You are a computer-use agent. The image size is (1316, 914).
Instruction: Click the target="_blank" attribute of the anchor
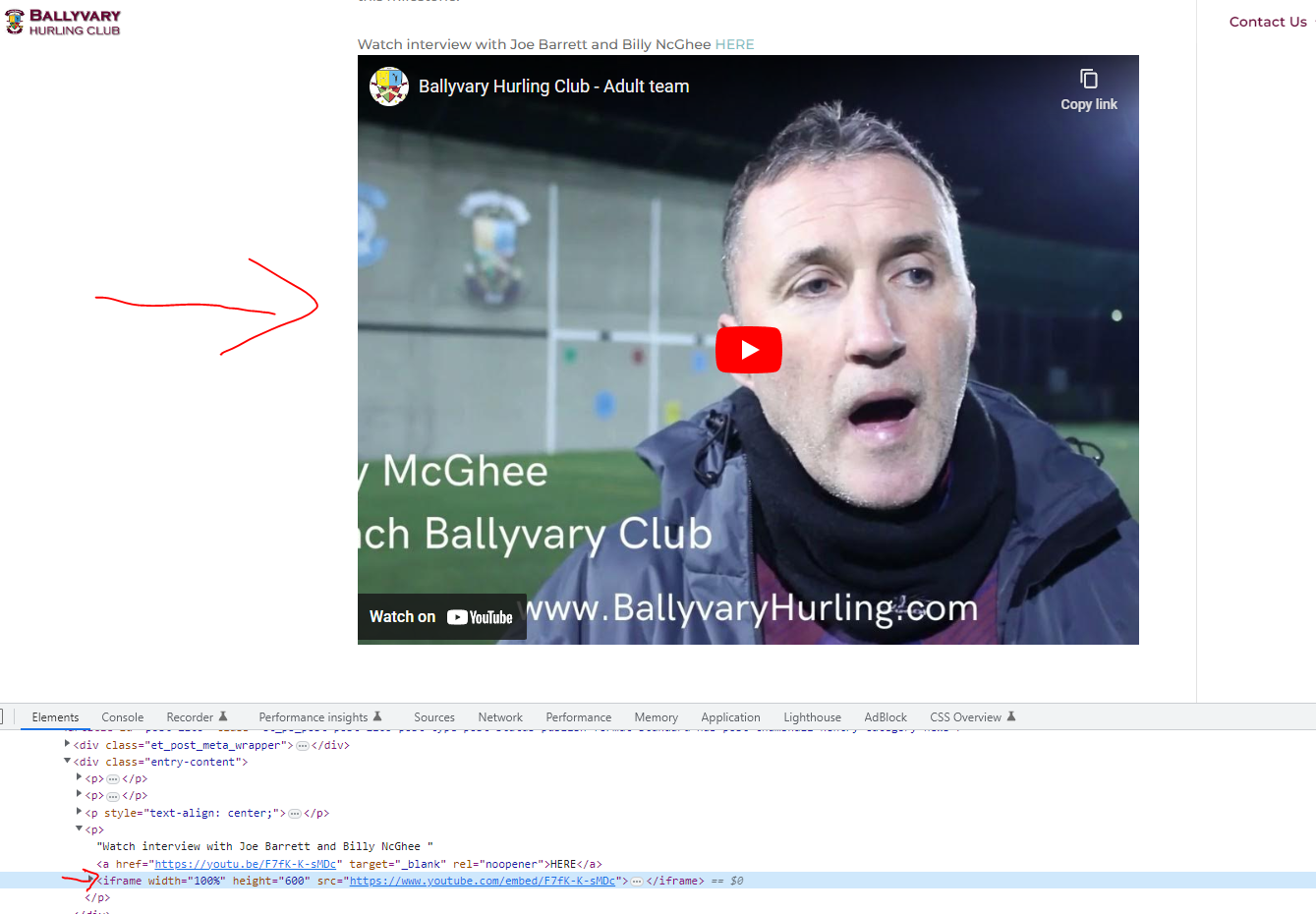tap(398, 864)
